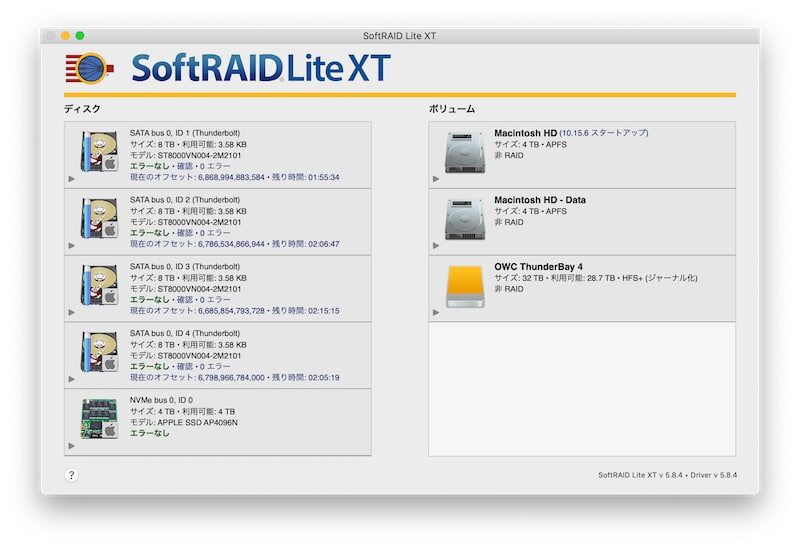Click the 'OWC ThunderBay 4' volume title

(538, 267)
